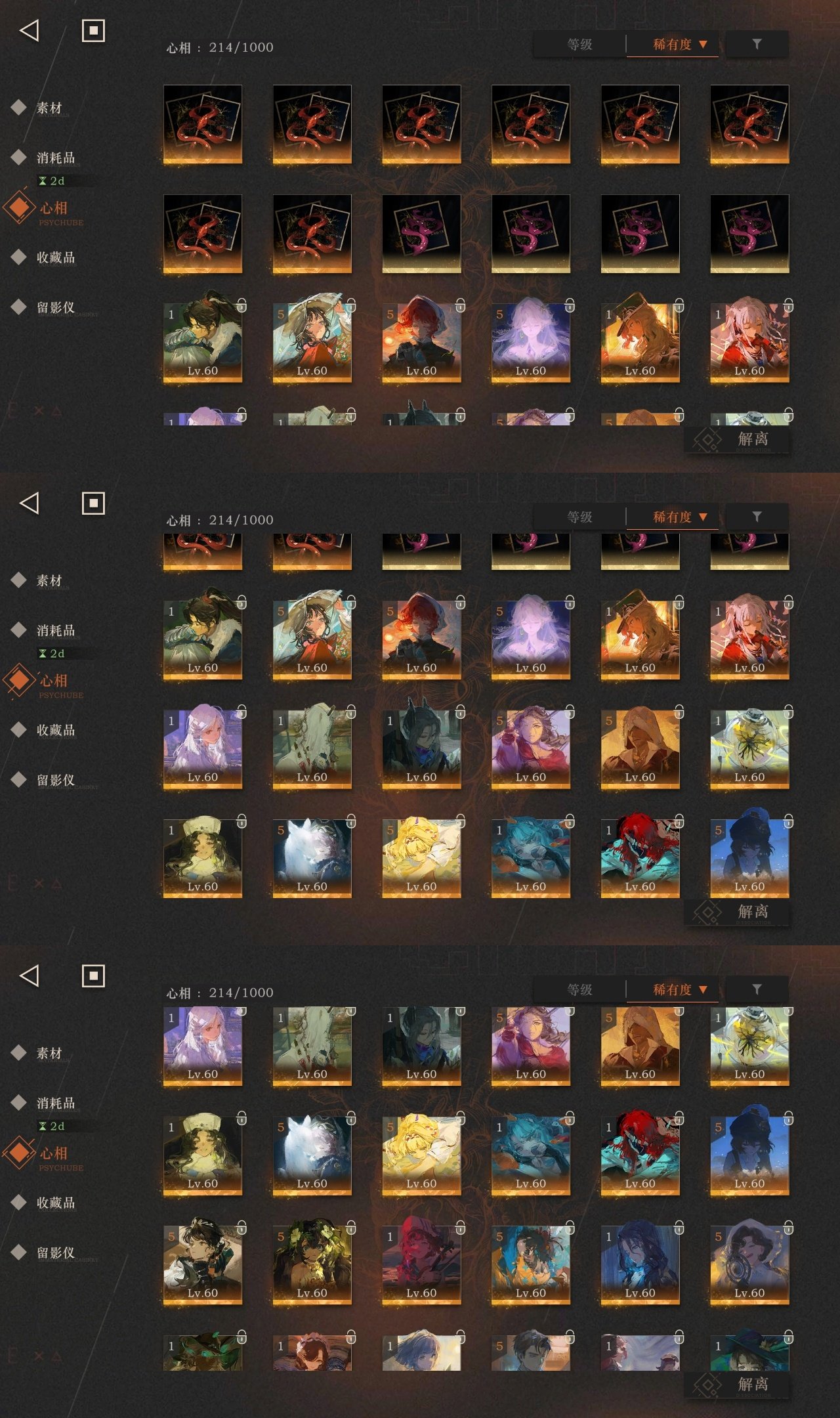The height and width of the screenshot is (1418, 840).
Task: Click the square home icon in the middle screenshot
Action: point(93,503)
